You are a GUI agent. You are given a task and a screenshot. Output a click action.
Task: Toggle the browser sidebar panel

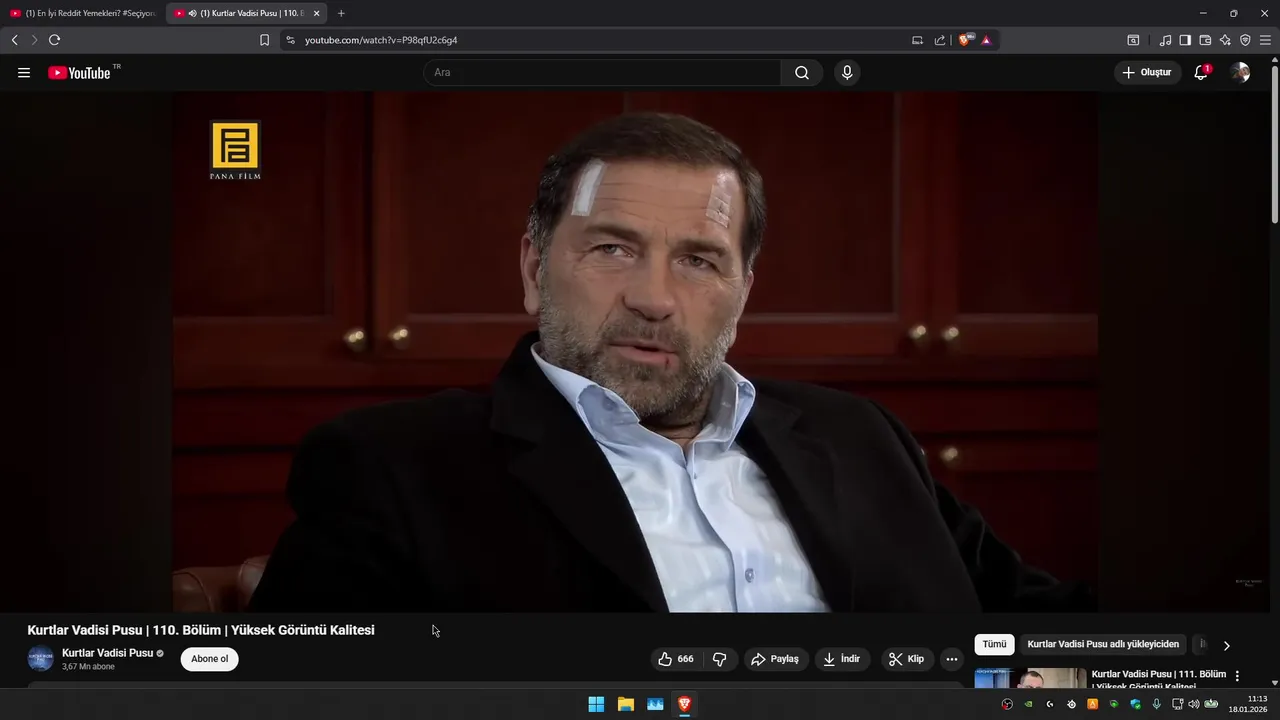click(x=1185, y=40)
